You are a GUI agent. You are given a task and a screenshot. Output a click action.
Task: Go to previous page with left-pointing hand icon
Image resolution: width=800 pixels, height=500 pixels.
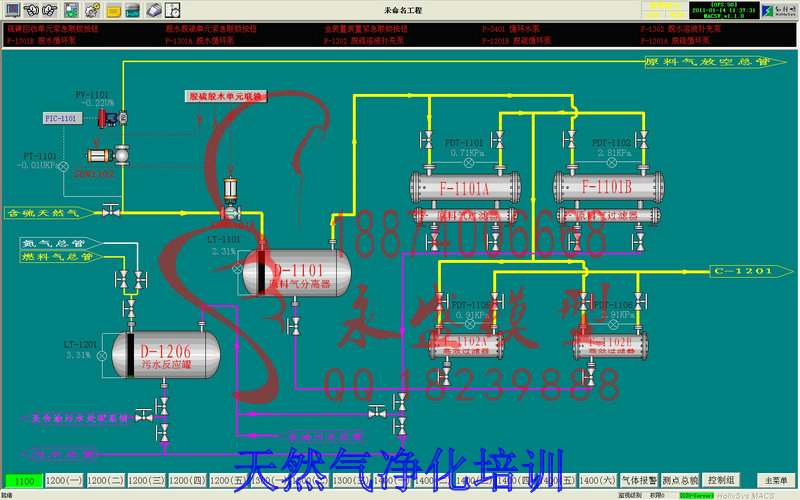click(31, 10)
